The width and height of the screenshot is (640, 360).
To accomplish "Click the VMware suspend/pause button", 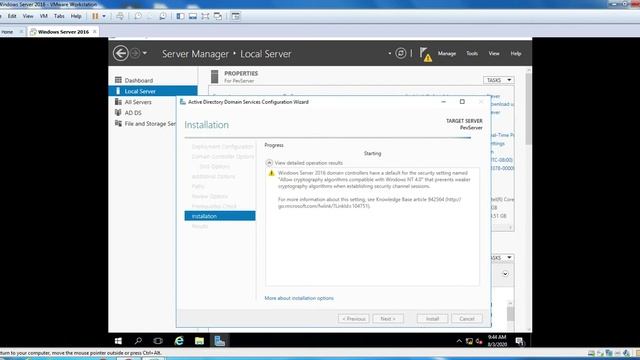I will coord(95,16).
